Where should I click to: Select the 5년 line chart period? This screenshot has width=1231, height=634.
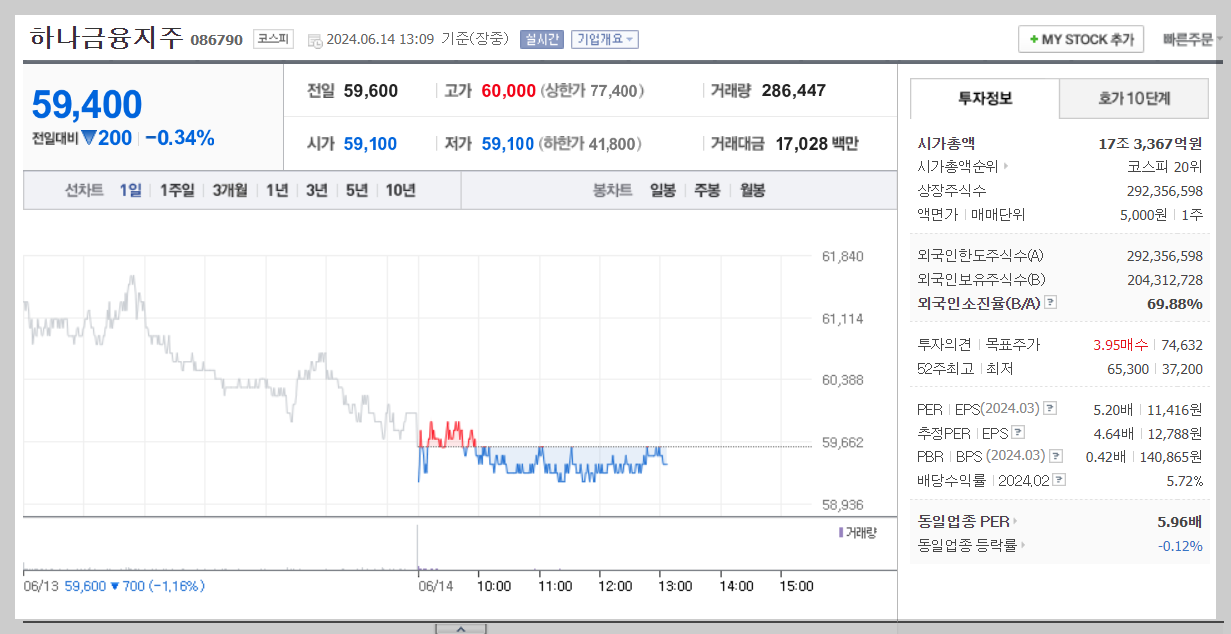pyautogui.click(x=357, y=190)
